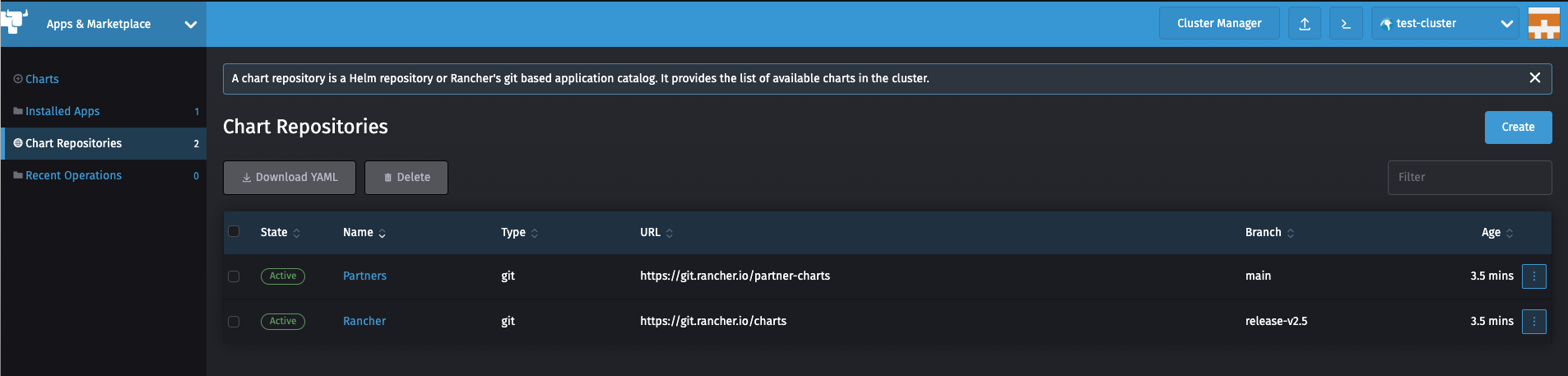Click the import YAML upload icon
Image resolution: width=1568 pixels, height=376 pixels.
[1305, 24]
